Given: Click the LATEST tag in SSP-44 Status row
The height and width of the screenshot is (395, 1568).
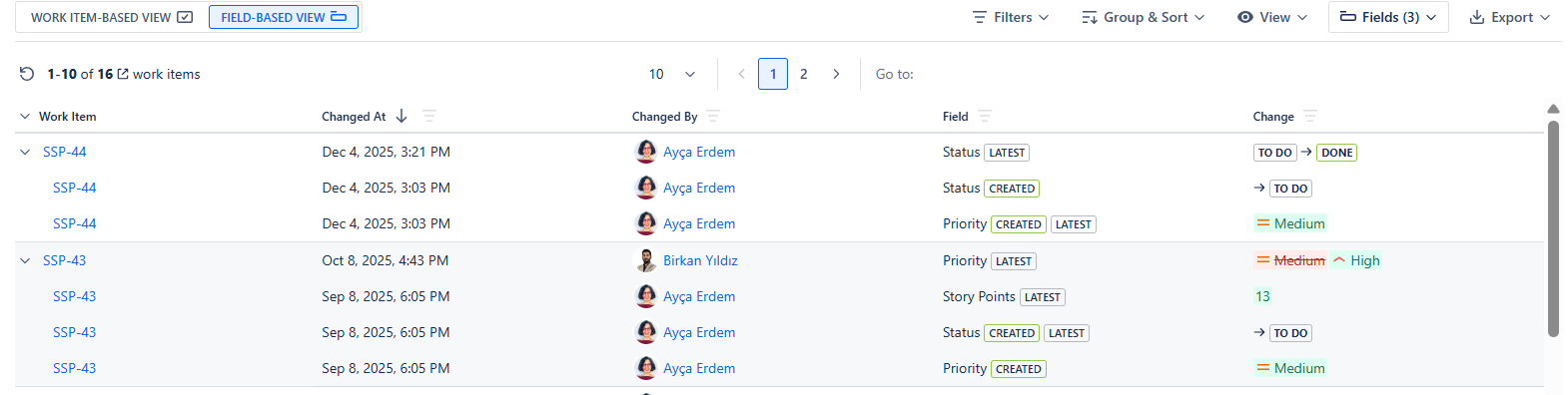Looking at the screenshot, I should point(1007,153).
